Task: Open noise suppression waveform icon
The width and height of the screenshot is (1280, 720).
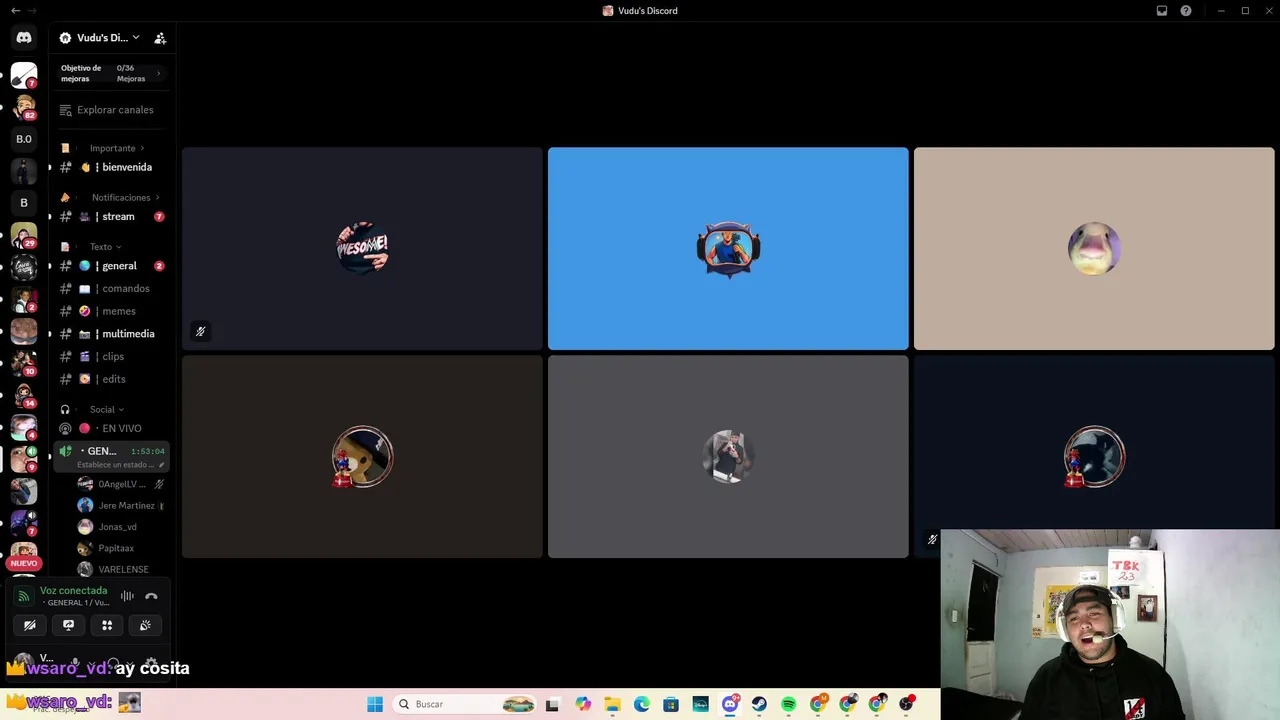Action: [127, 596]
